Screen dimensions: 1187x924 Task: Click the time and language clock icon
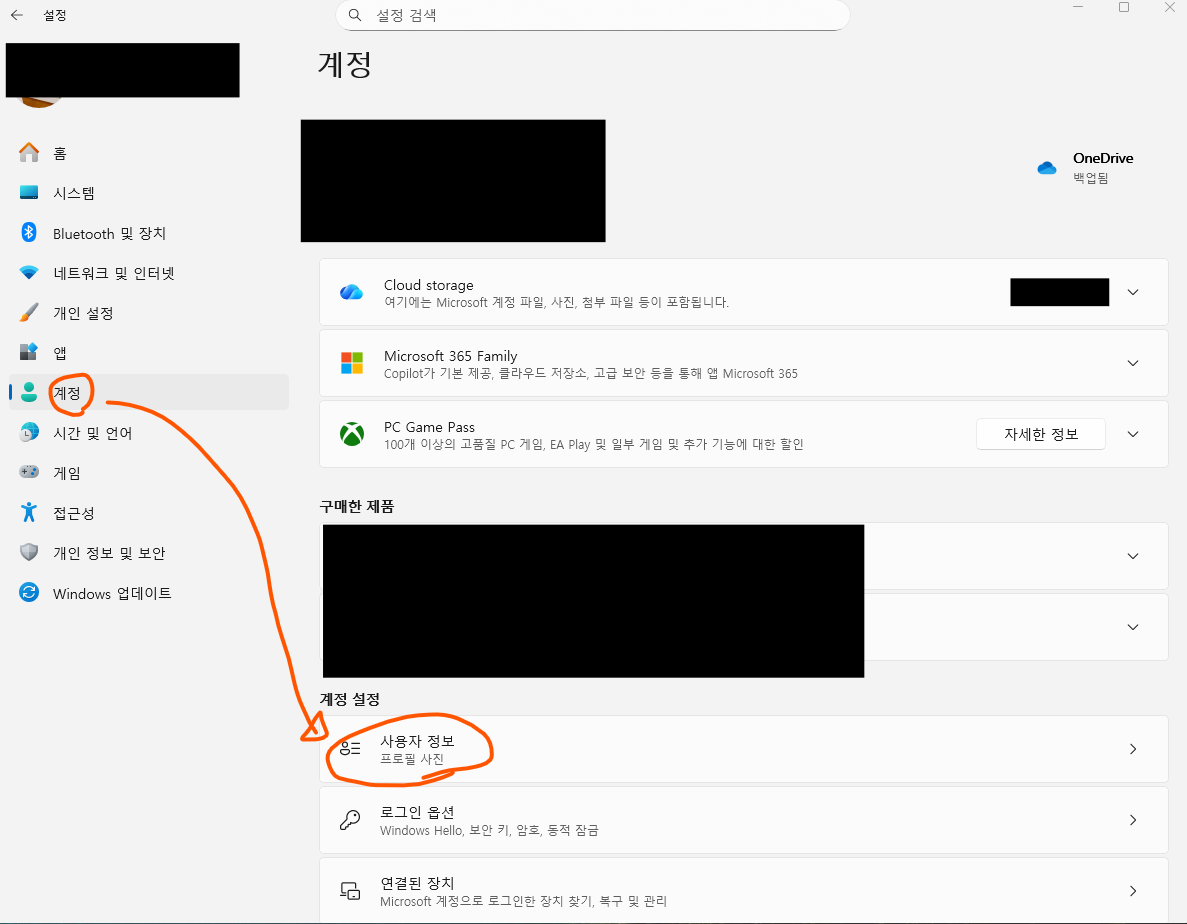tap(29, 432)
